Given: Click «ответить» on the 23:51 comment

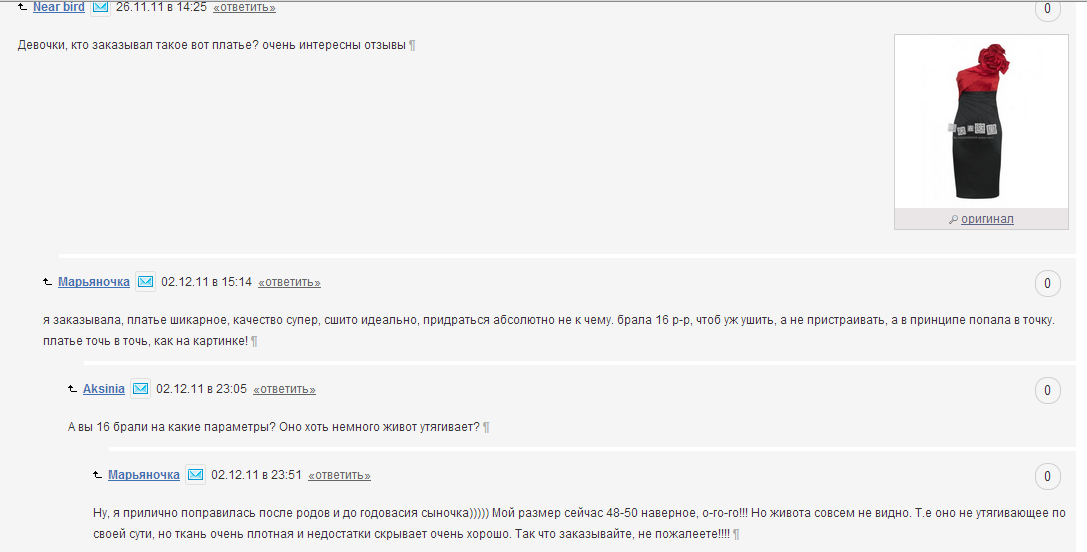Looking at the screenshot, I should (x=339, y=476).
